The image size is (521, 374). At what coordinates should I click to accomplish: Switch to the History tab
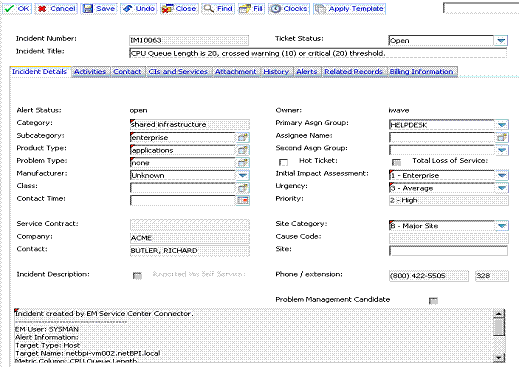coord(276,72)
